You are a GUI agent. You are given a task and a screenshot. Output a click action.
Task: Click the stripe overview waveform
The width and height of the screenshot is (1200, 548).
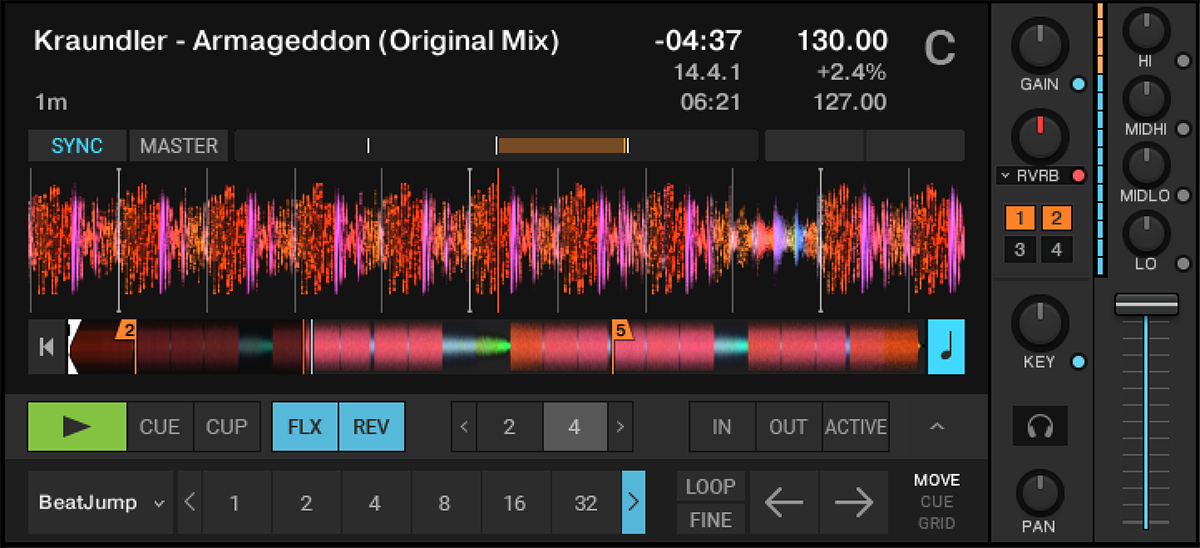pyautogui.click(x=496, y=347)
